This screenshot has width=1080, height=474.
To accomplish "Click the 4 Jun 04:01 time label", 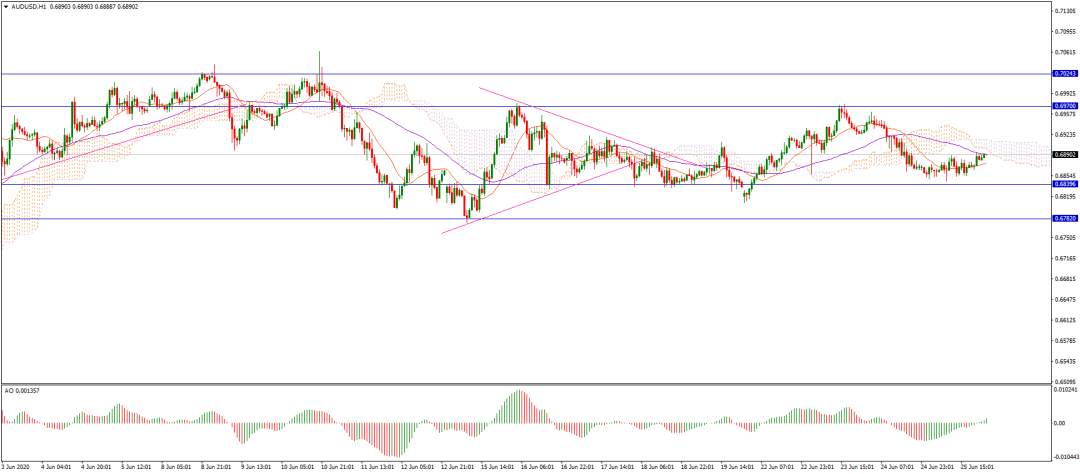I will pyautogui.click(x=57, y=466).
